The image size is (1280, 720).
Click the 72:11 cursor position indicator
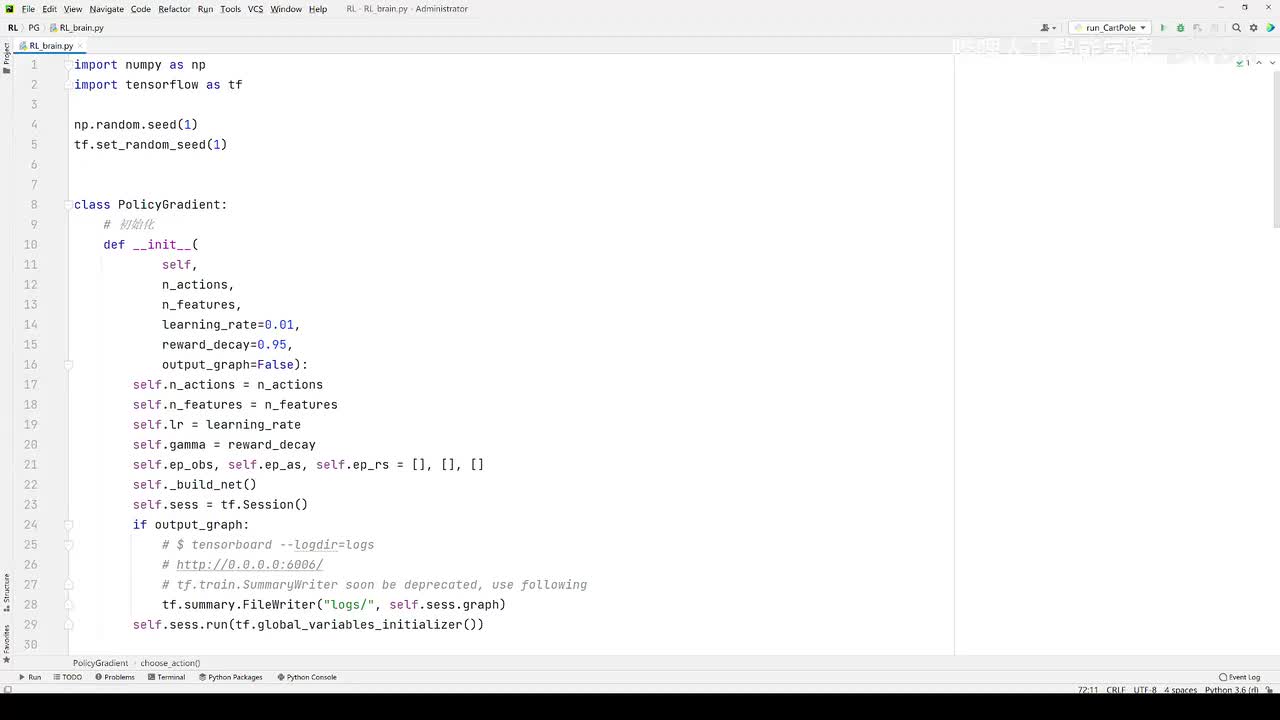coord(1088,690)
